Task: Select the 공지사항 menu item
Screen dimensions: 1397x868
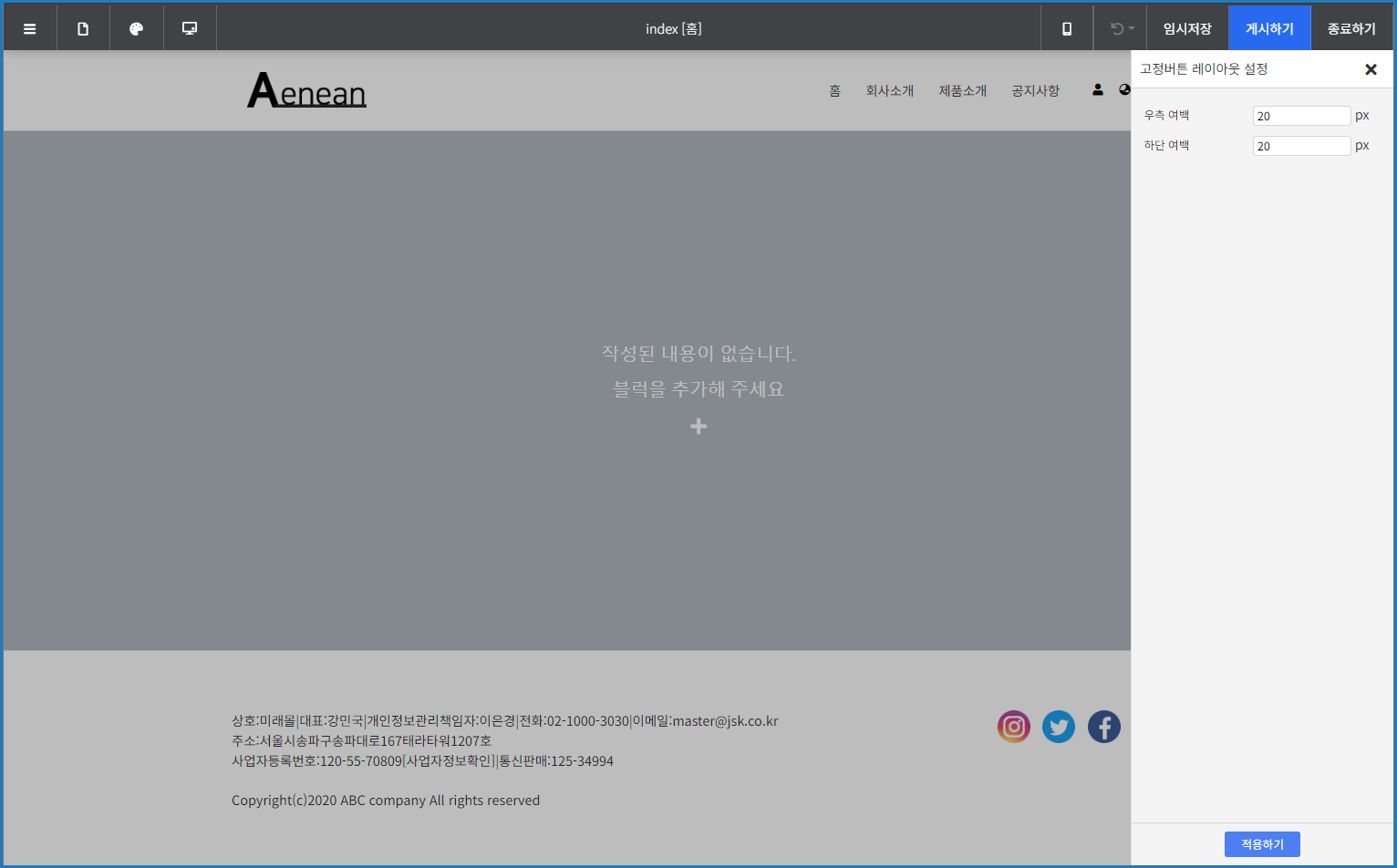Action: [x=1035, y=90]
